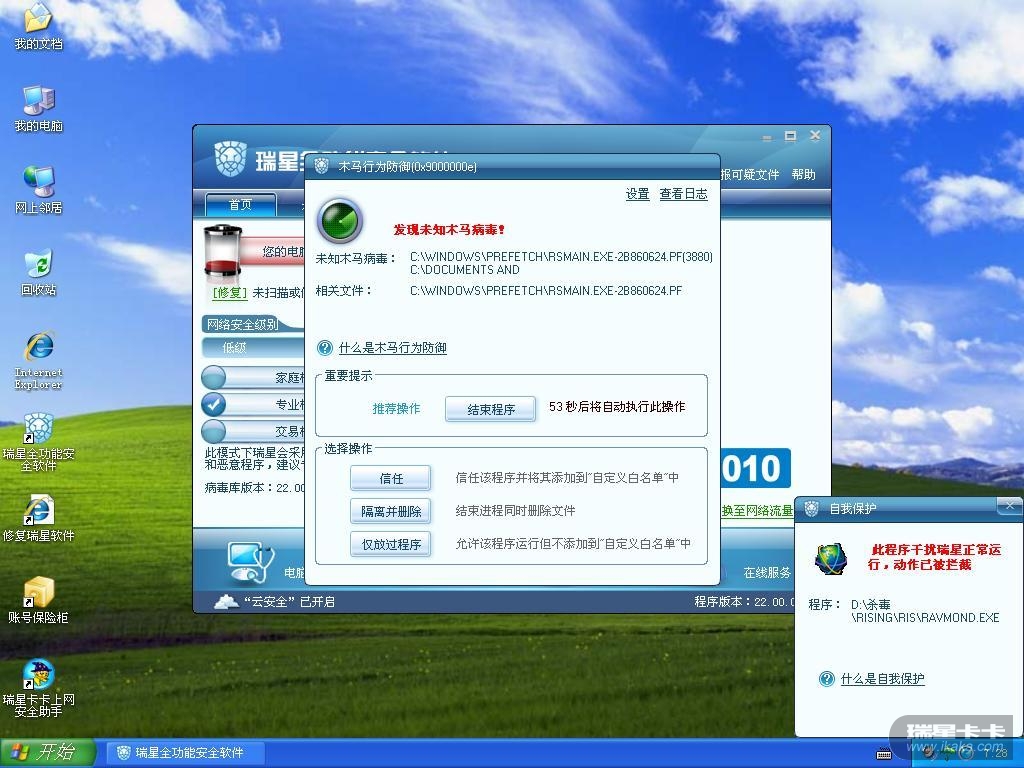This screenshot has height=768, width=1024.
Task: Click the 隔离并删除 button
Action: point(391,511)
